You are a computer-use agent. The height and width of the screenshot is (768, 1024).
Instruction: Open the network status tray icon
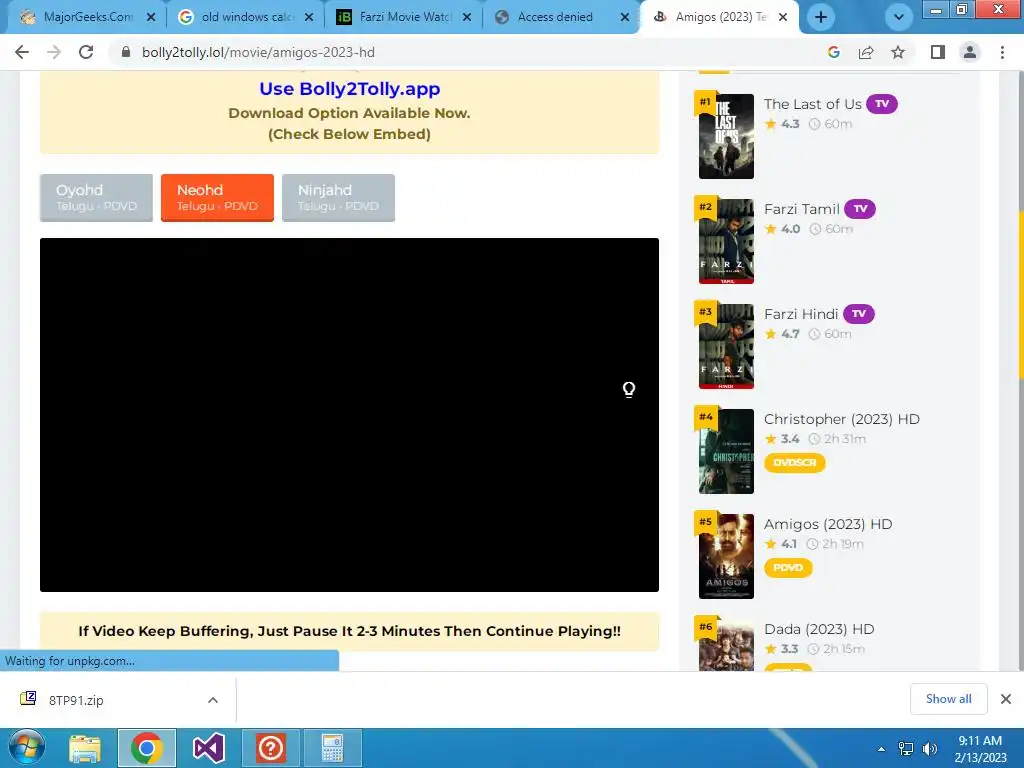[906, 749]
